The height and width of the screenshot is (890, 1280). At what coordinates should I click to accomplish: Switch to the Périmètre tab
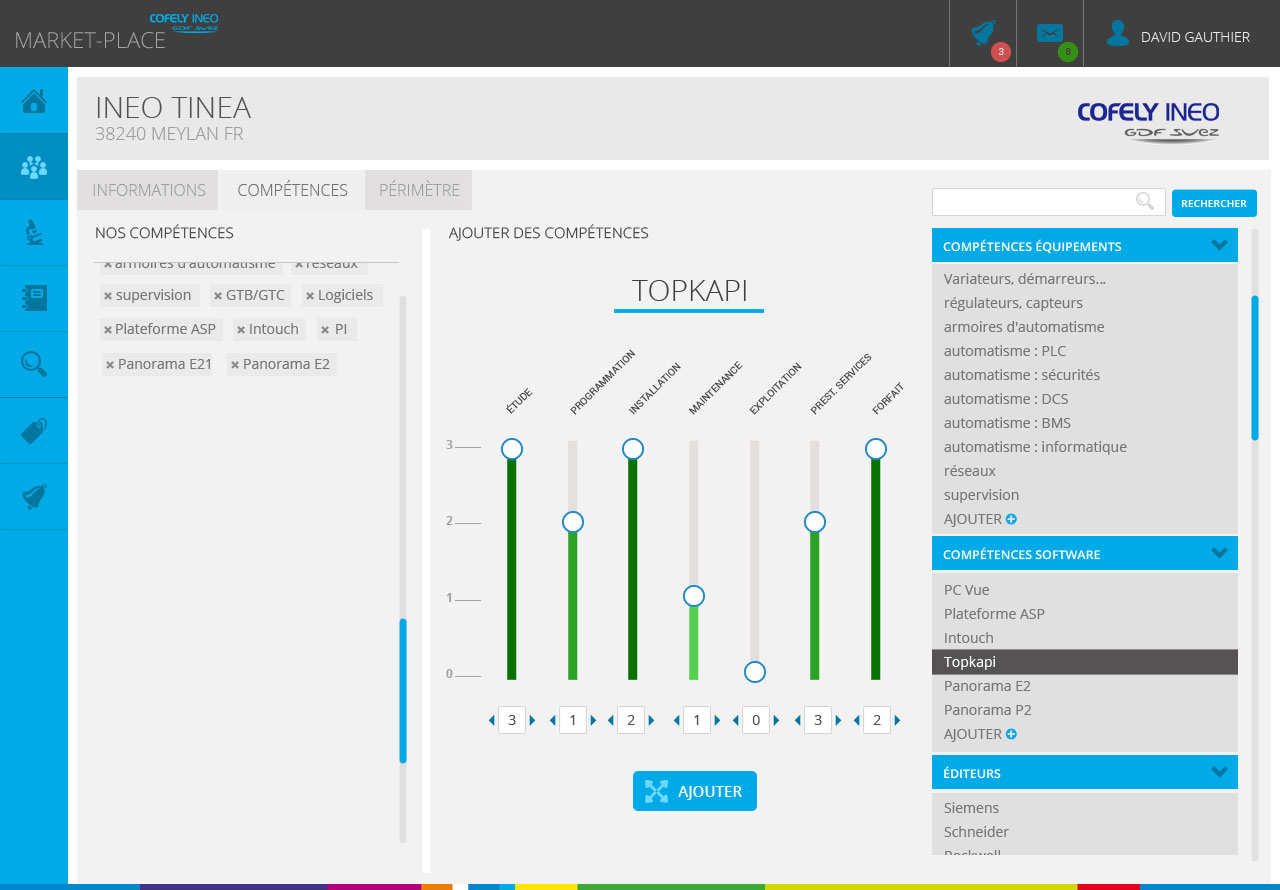419,190
